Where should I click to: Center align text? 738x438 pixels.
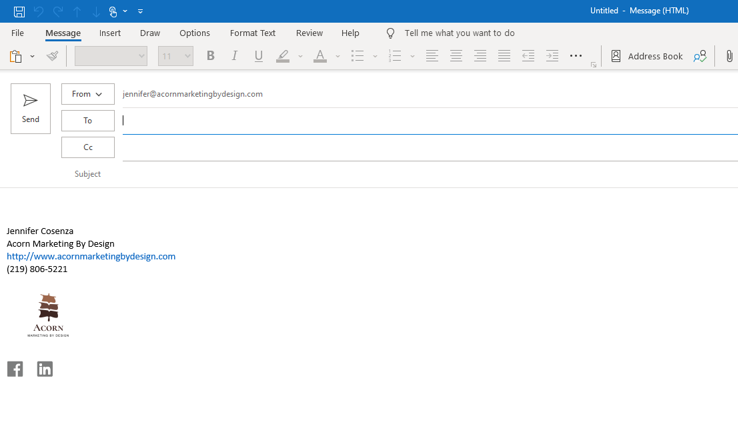pyautogui.click(x=456, y=56)
